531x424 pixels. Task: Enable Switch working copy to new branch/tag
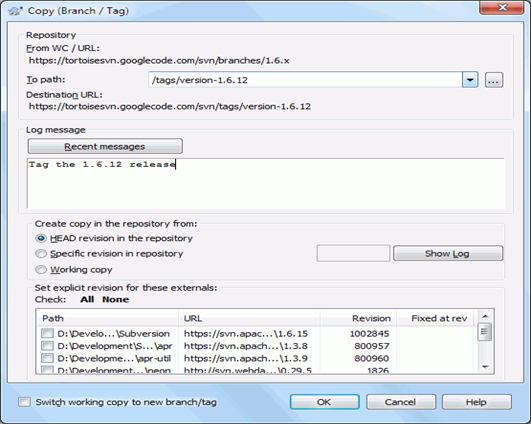24,402
